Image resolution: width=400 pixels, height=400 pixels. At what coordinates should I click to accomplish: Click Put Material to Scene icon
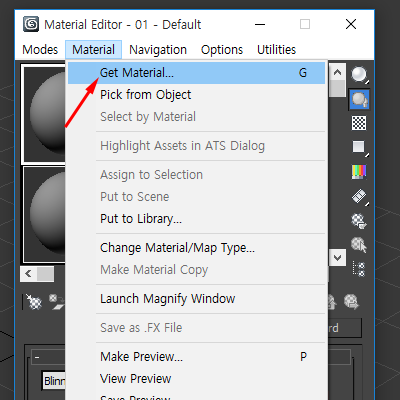click(56, 302)
